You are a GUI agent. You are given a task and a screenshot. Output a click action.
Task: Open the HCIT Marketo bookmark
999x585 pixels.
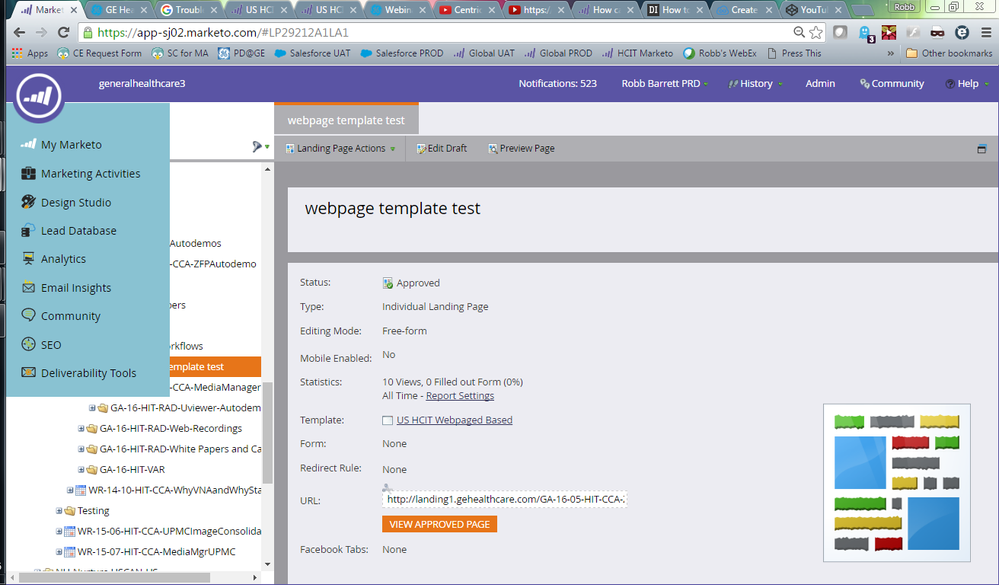637,54
